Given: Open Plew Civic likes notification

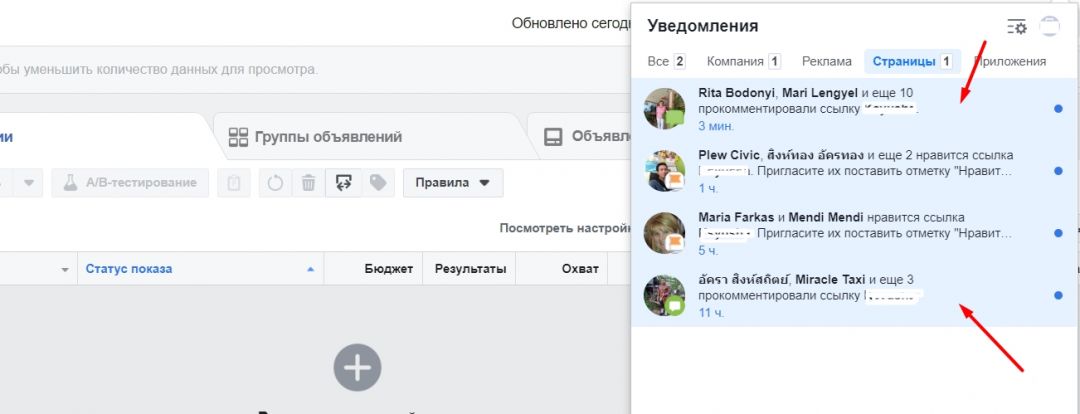Looking at the screenshot, I should [853, 170].
